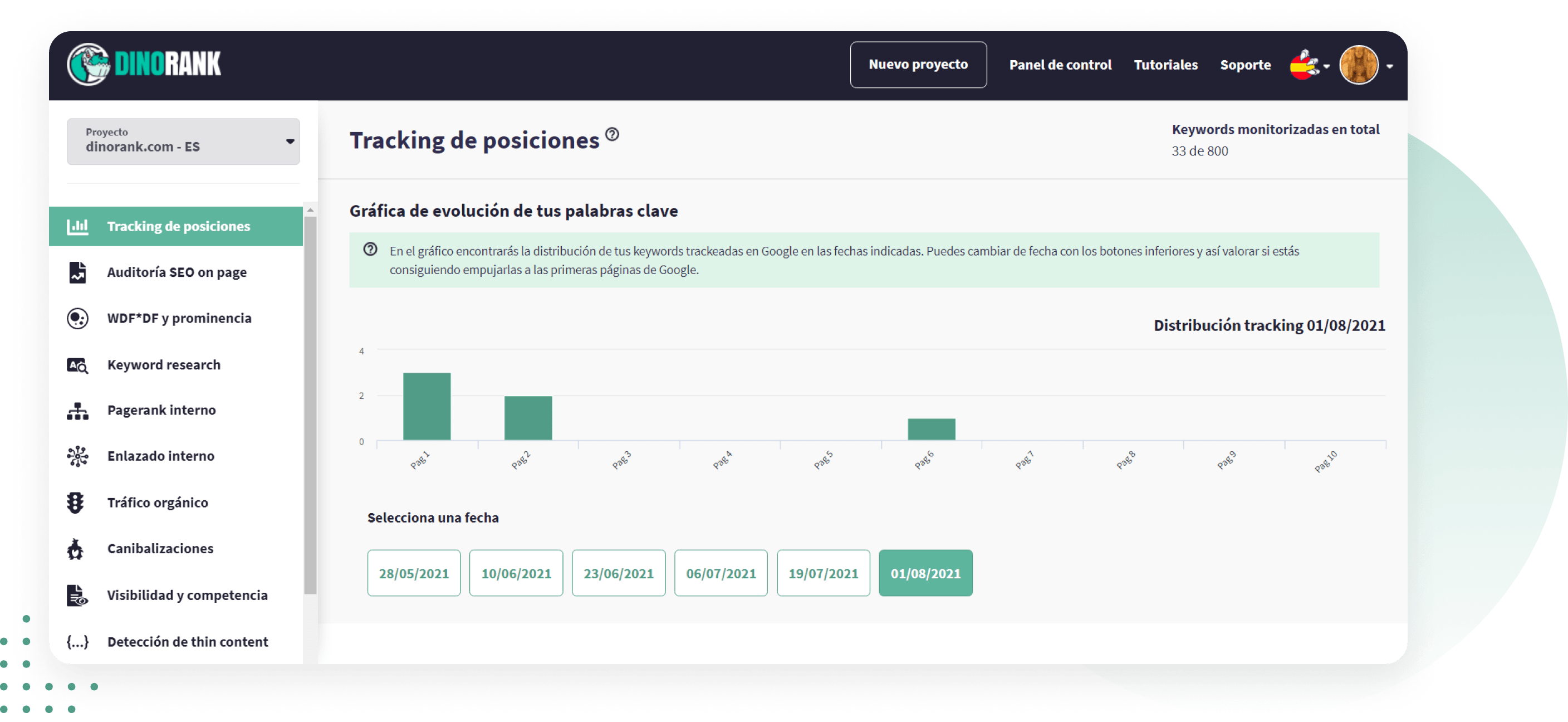This screenshot has height=722, width=1568.
Task: Click the Canibalizaciones icon
Action: (x=76, y=549)
